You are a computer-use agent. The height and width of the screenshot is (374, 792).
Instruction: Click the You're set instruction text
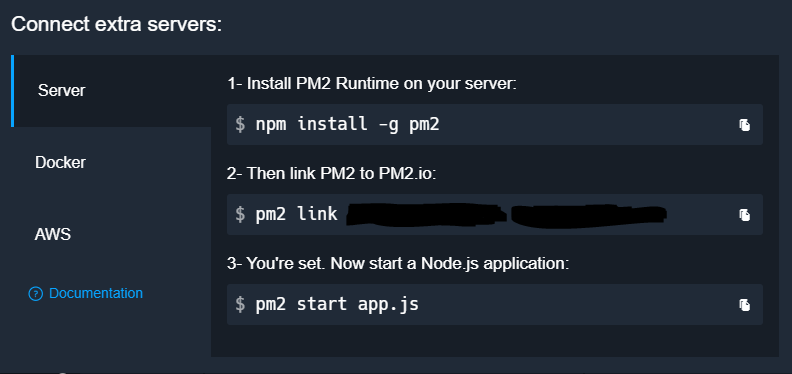pos(398,263)
